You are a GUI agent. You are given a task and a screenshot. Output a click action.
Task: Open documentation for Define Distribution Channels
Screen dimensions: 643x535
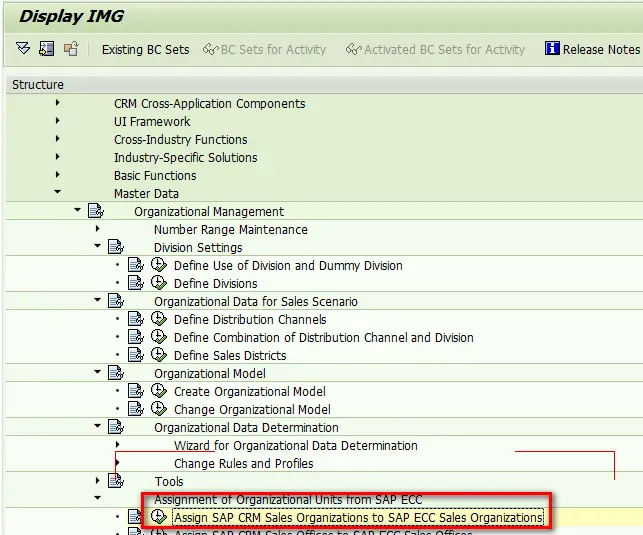136,319
